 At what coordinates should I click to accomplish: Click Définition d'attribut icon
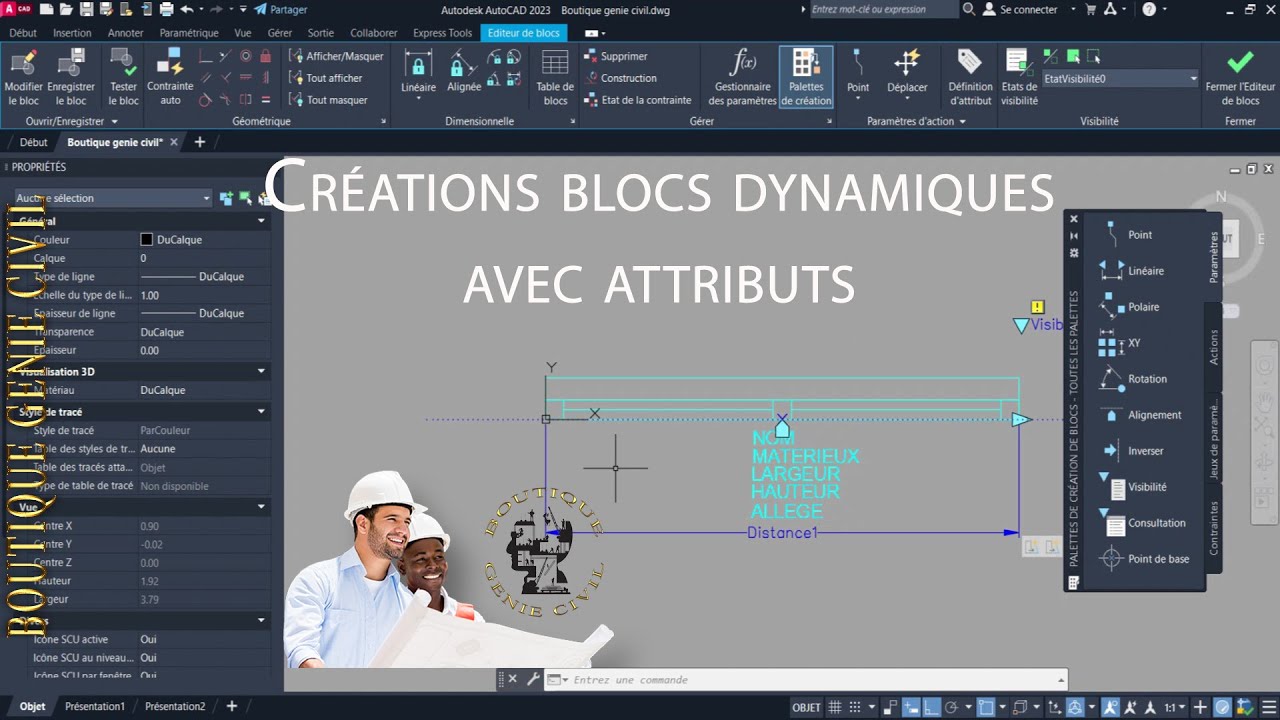pos(969,63)
